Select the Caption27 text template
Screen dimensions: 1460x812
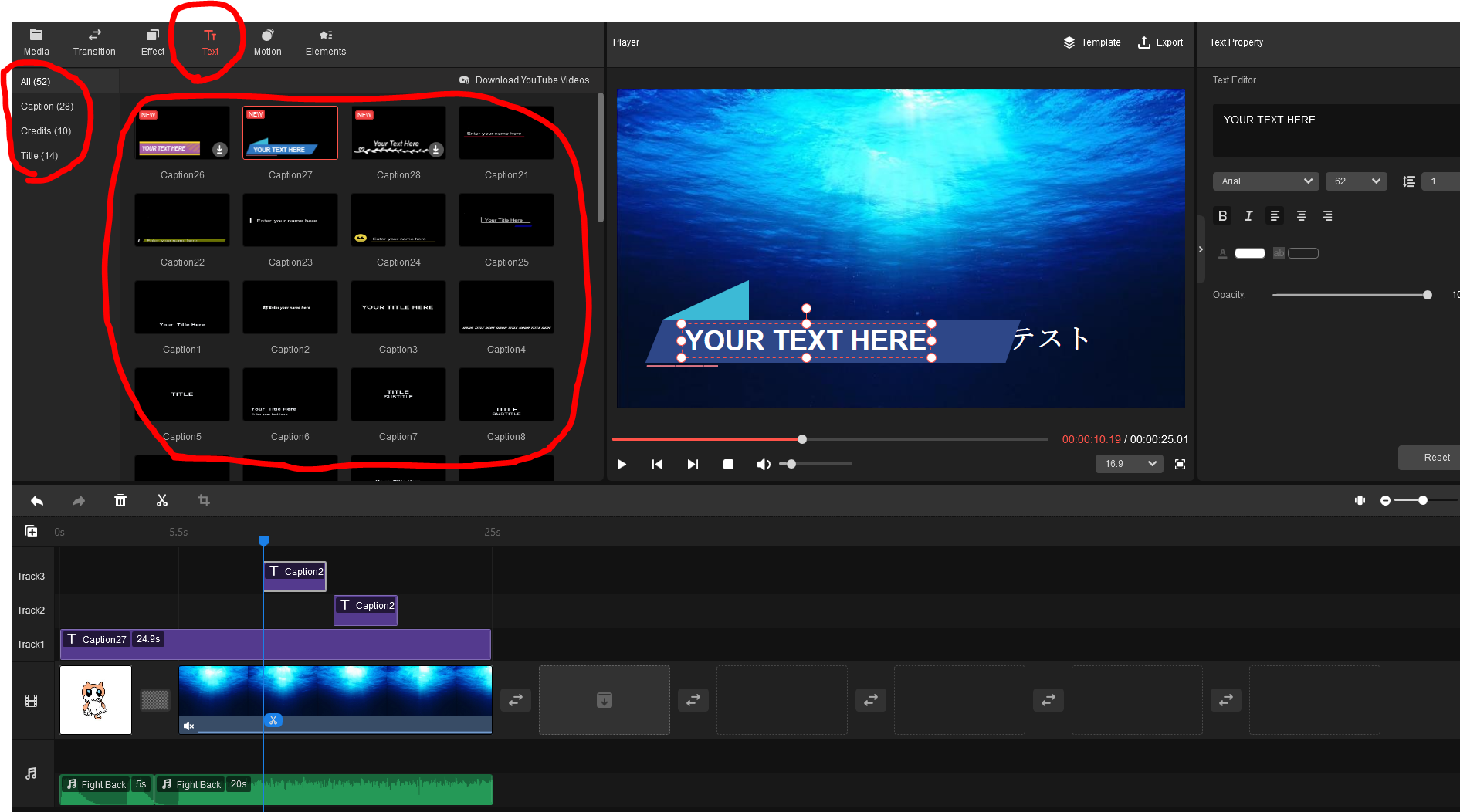coord(290,133)
